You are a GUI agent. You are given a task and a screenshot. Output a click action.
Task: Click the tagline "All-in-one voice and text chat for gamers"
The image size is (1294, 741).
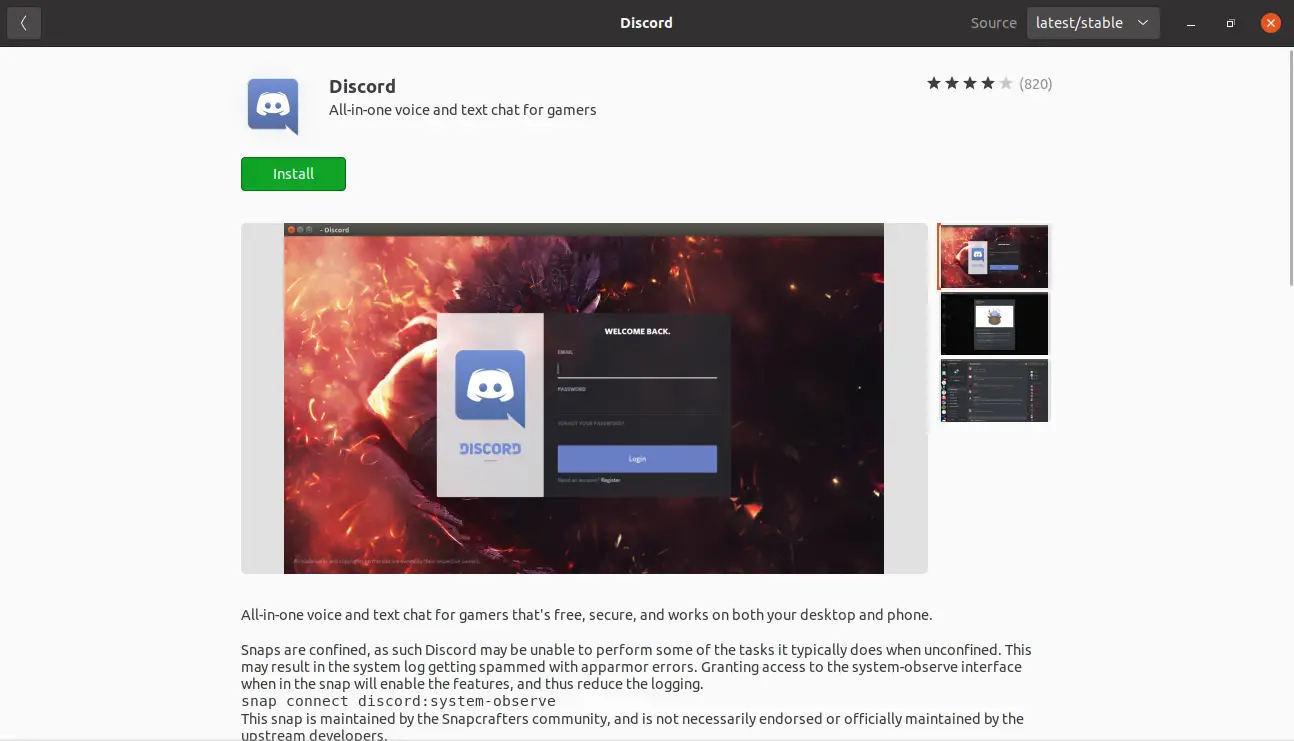pos(462,110)
